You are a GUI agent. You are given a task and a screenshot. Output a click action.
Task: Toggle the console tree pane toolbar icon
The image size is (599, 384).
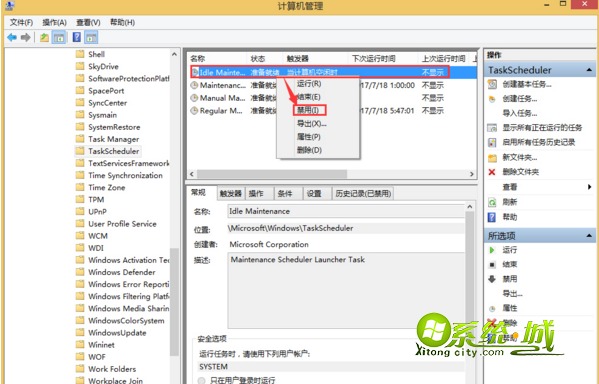pyautogui.click(x=58, y=37)
